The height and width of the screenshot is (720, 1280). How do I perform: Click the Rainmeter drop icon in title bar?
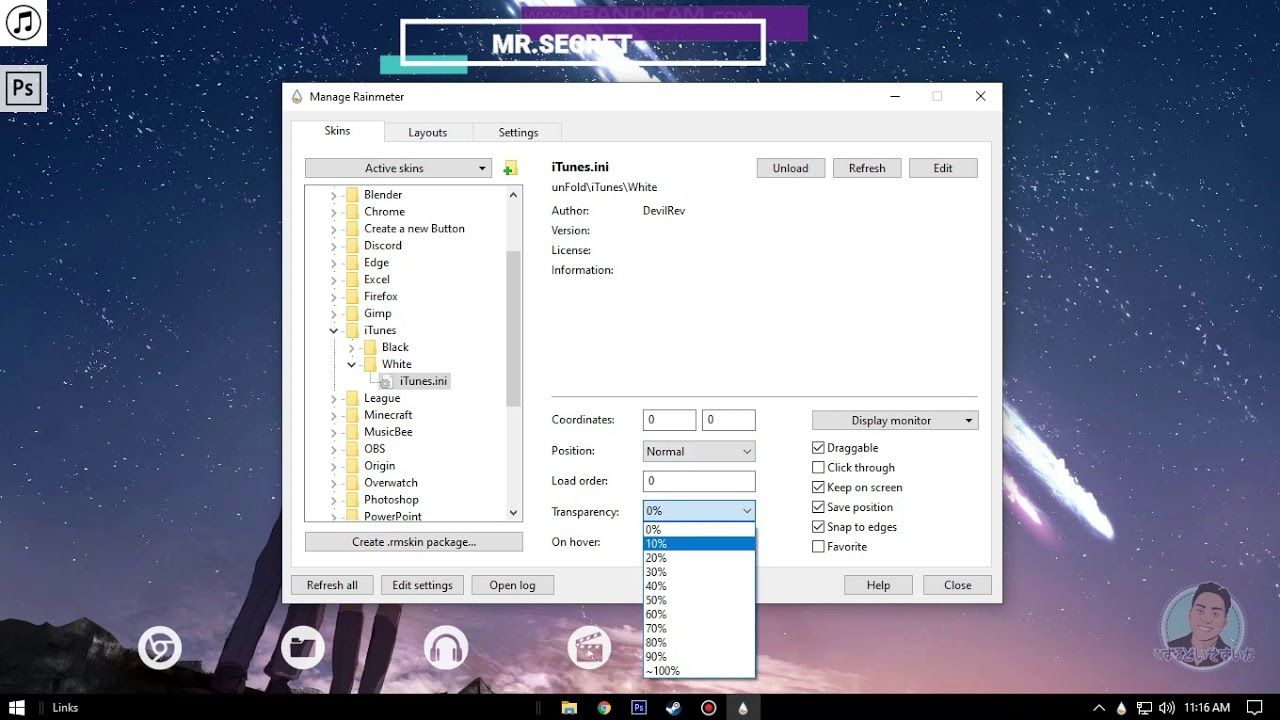[x=297, y=96]
